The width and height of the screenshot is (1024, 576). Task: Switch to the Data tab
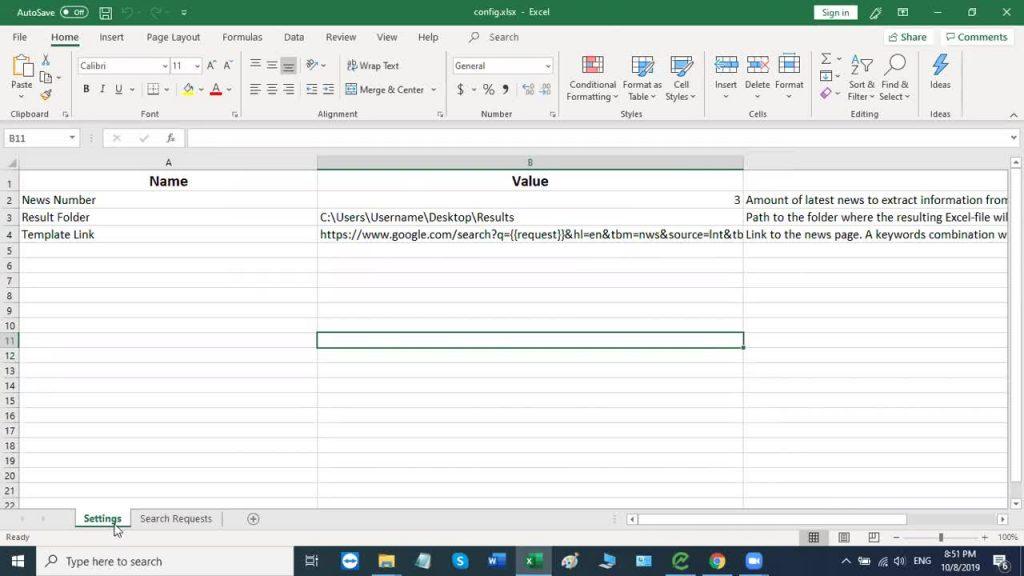[294, 37]
